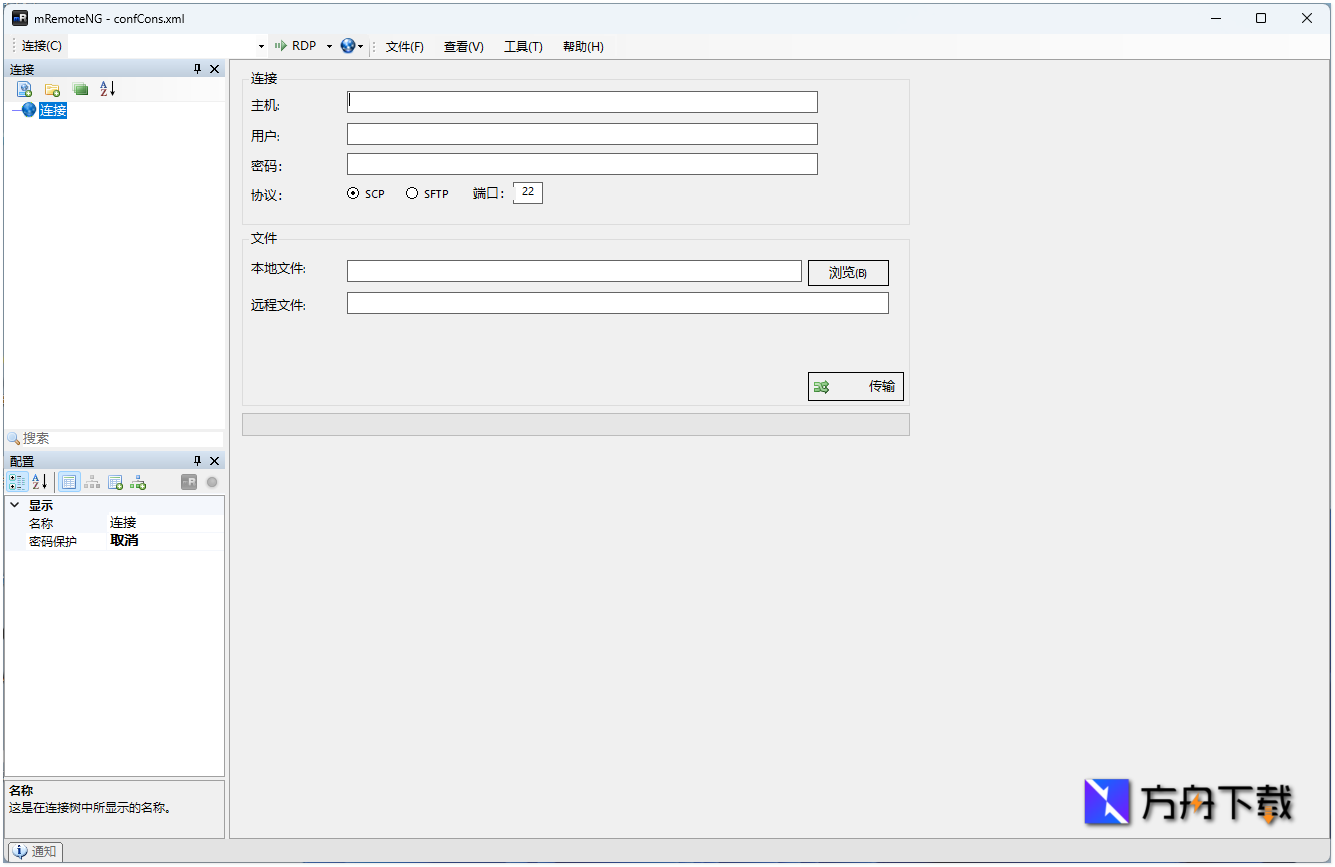Pin the 连接 panel
Viewport: 1335px width, 867px height.
pos(197,69)
